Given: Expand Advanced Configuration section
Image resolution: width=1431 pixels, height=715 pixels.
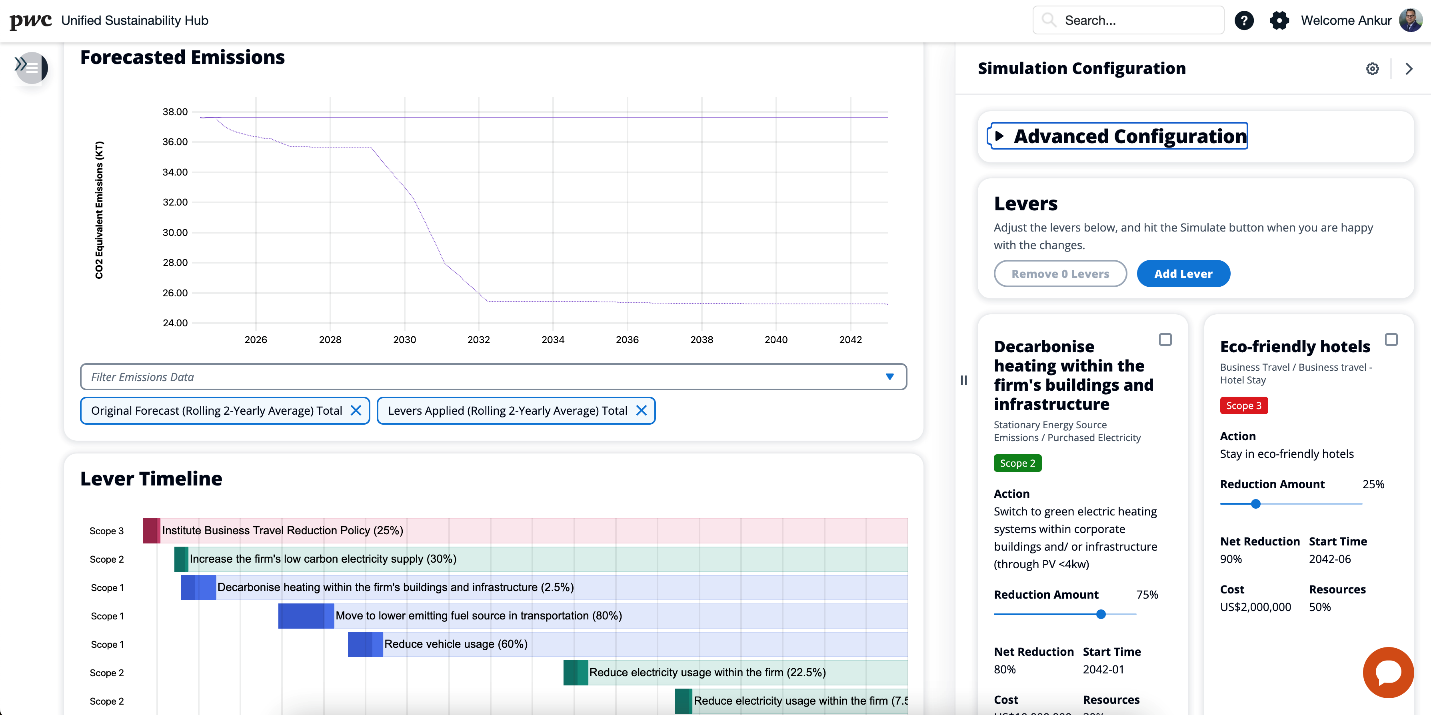Looking at the screenshot, I should 1118,136.
